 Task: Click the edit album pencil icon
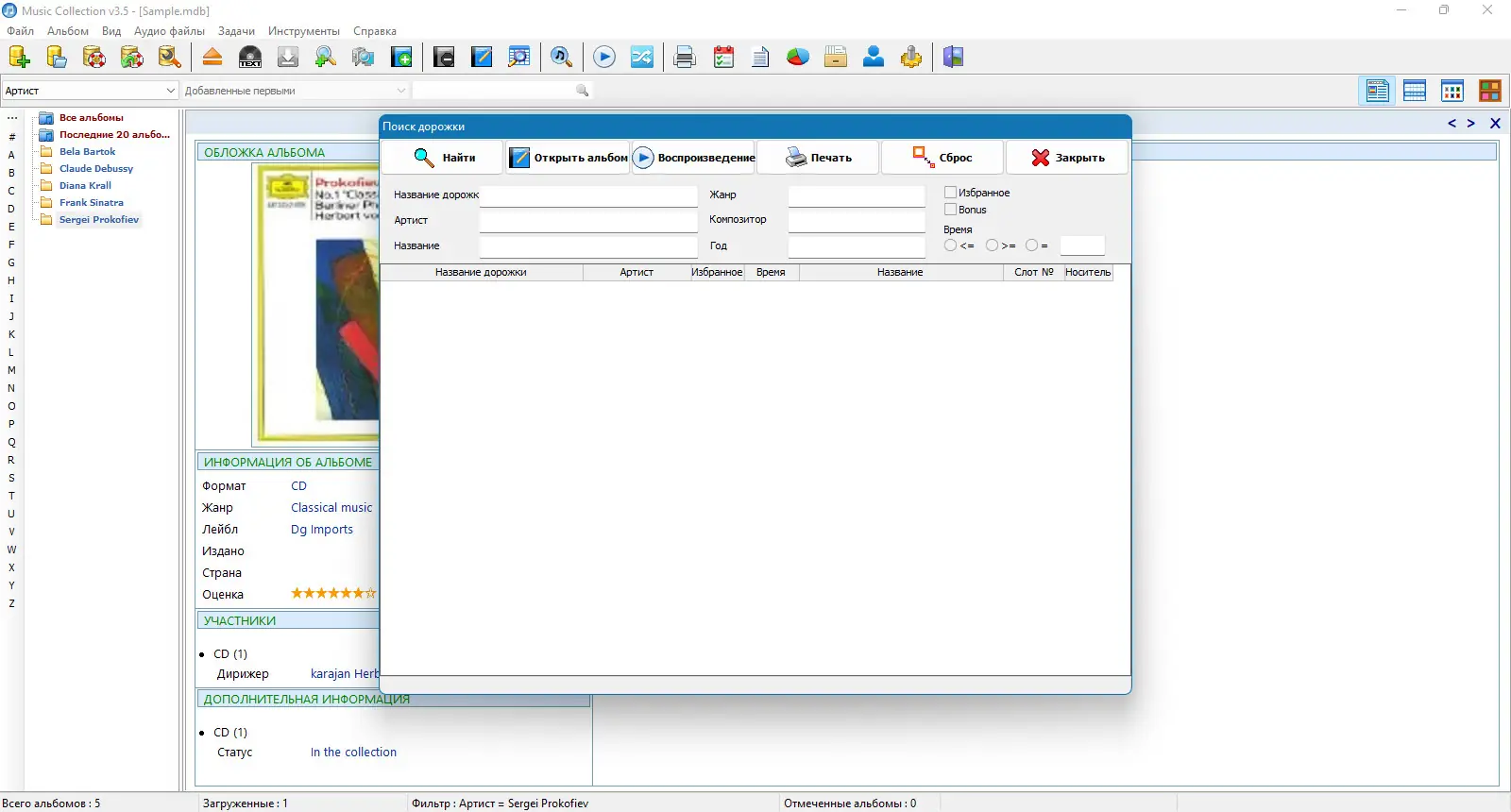click(x=482, y=58)
